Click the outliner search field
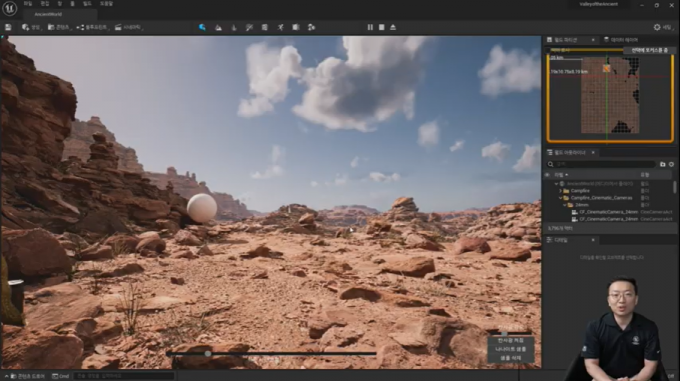 click(601, 164)
